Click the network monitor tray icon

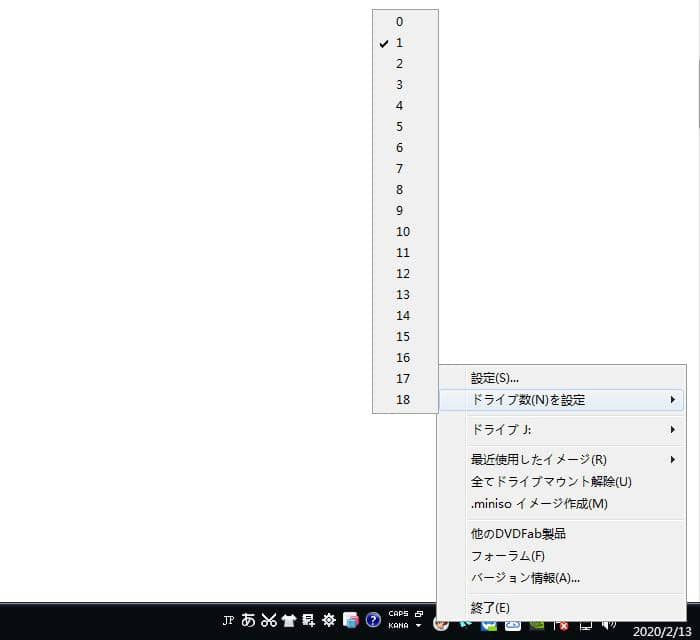tap(586, 625)
